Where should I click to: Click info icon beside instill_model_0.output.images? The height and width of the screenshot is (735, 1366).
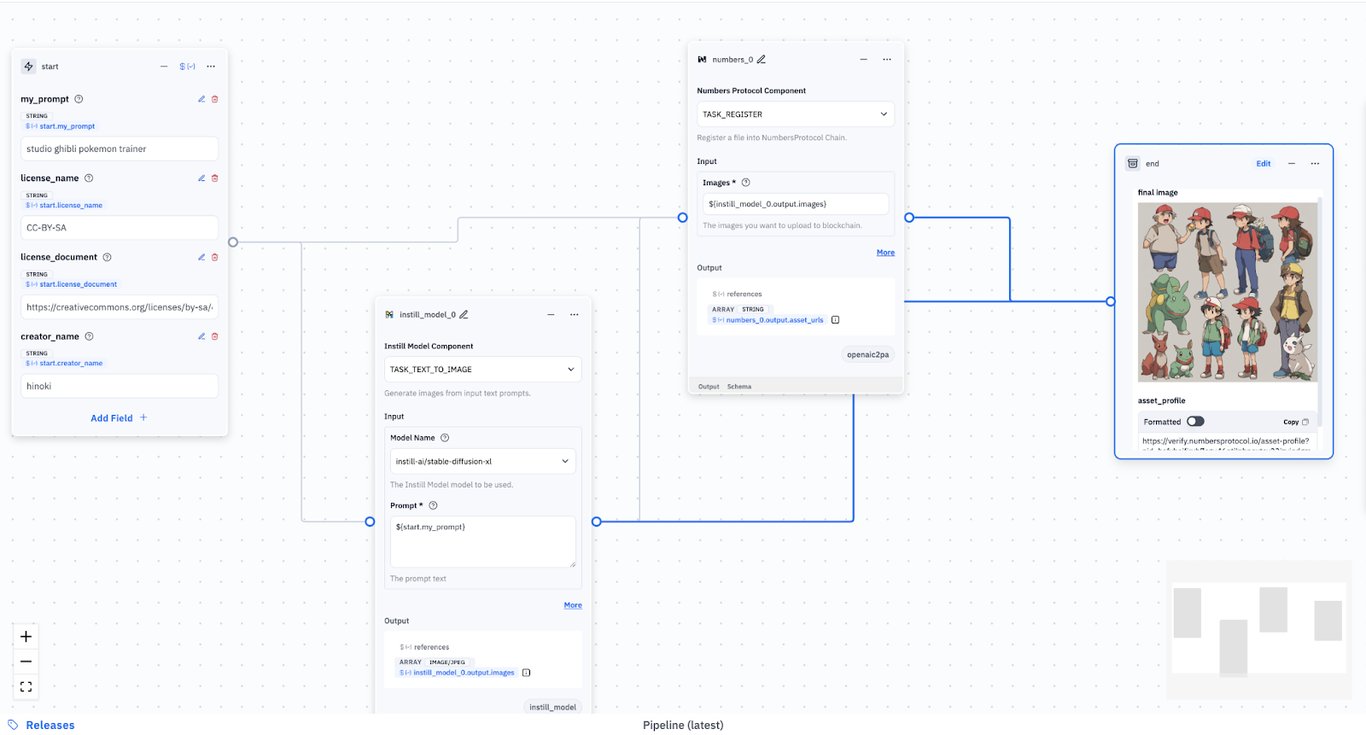pyautogui.click(x=526, y=672)
